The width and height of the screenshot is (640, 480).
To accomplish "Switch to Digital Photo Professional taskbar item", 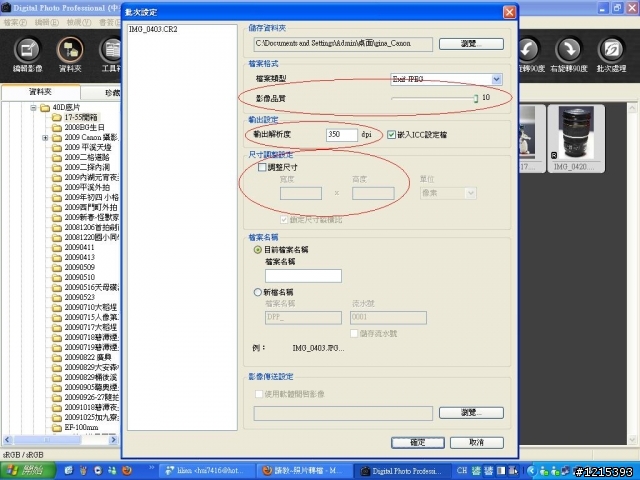I will point(401,471).
